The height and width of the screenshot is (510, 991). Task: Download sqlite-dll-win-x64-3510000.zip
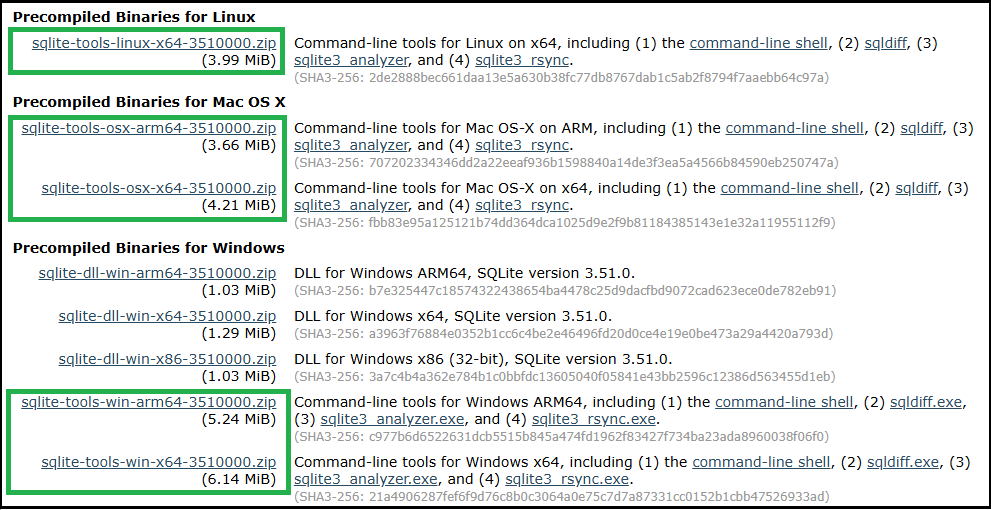[x=167, y=316]
